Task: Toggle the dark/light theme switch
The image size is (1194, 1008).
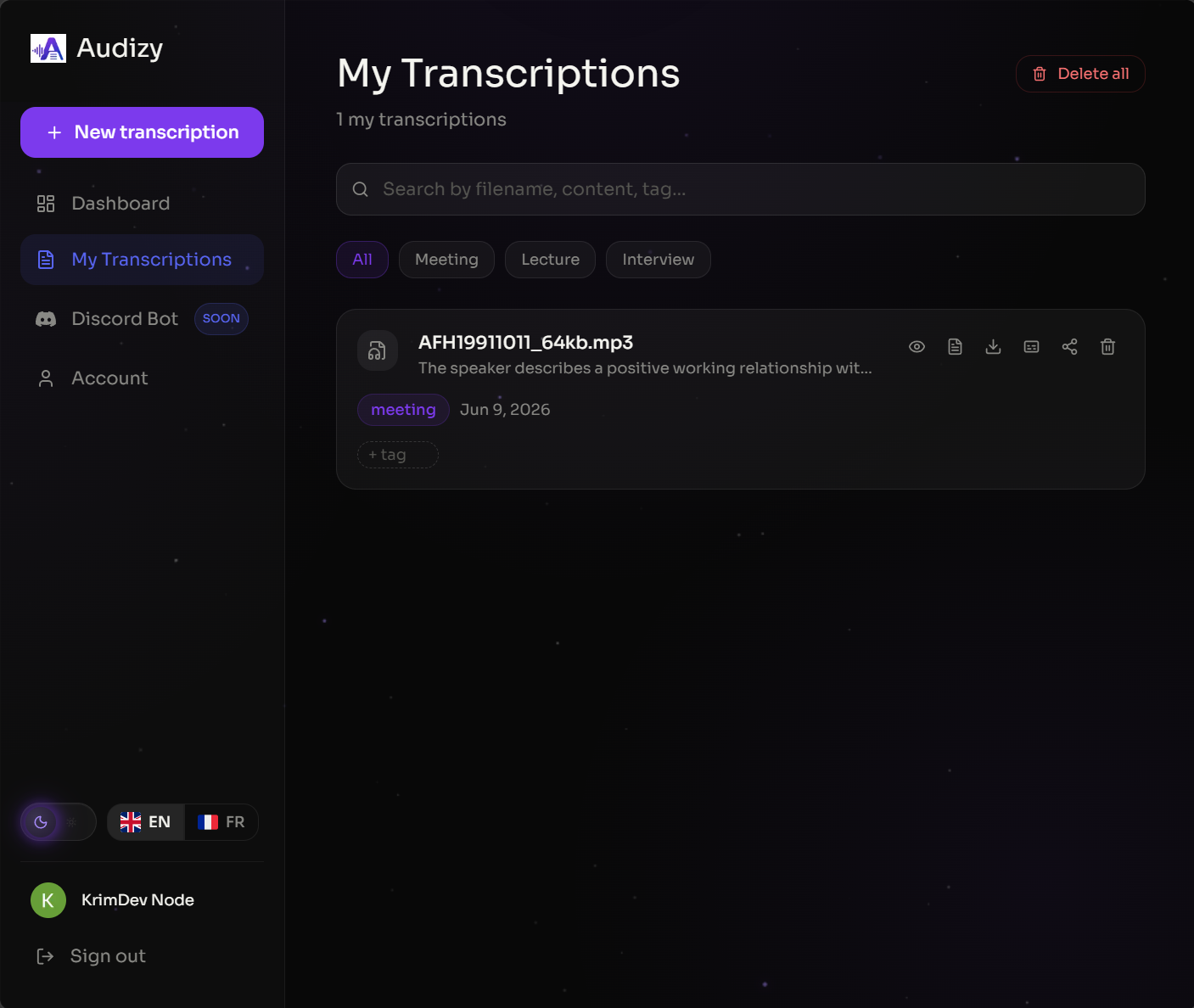Action: tap(59, 821)
